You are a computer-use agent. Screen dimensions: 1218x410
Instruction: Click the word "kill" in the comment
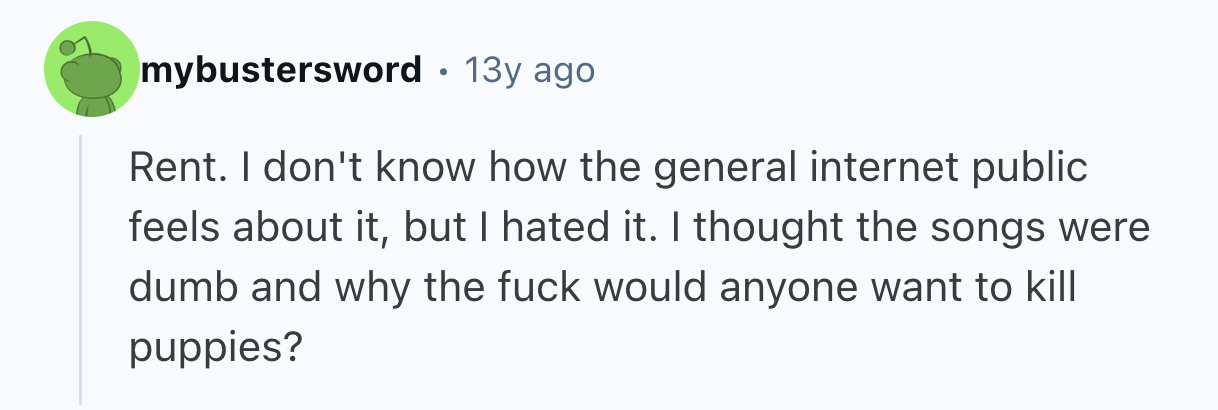coord(1052,288)
